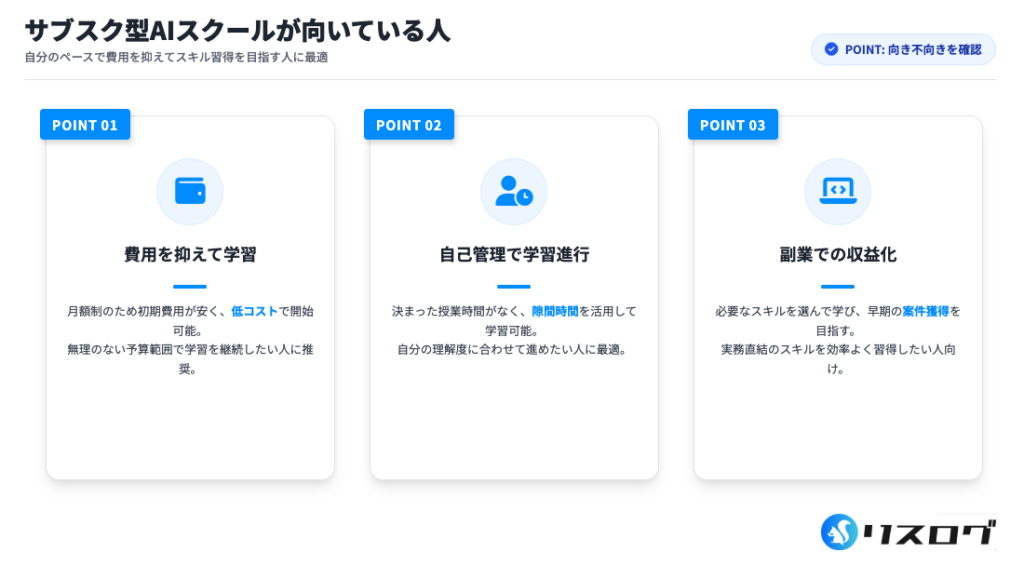The image size is (1024, 566).
Task: Click the POINT: 向き不向きを確認 badge
Action: (903, 49)
